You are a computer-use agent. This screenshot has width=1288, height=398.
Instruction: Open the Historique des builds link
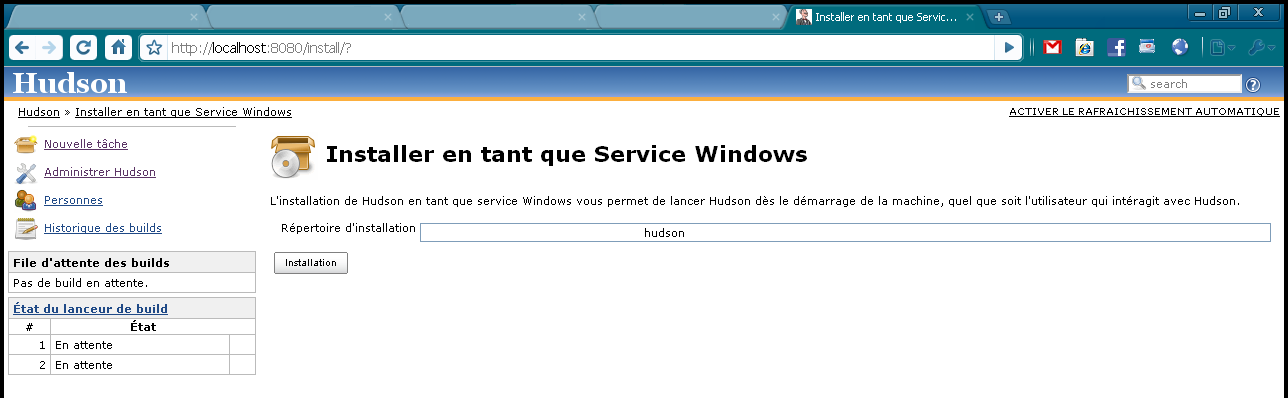(103, 228)
